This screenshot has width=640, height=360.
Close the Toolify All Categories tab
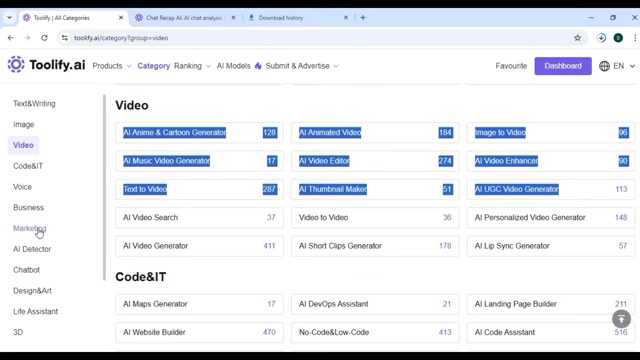[x=121, y=18]
